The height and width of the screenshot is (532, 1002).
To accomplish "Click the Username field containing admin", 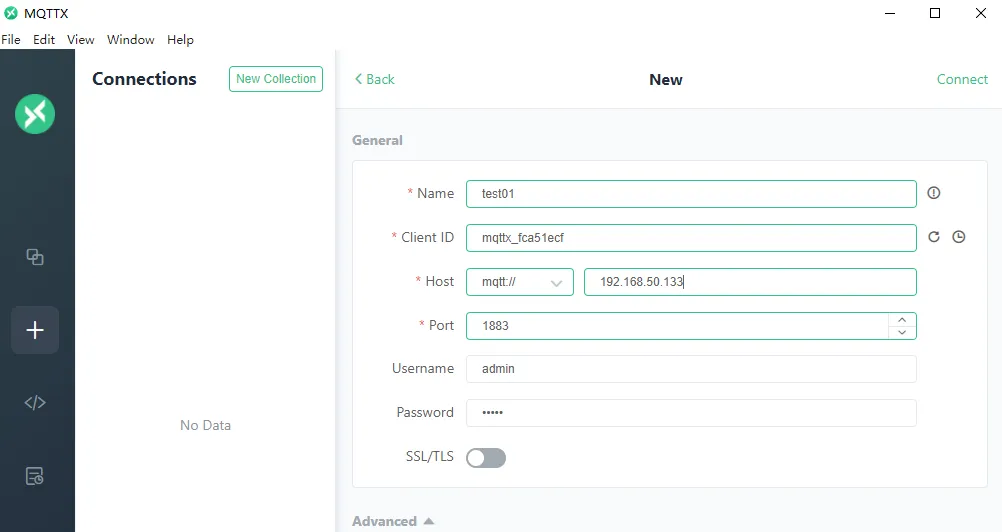I will (x=691, y=369).
